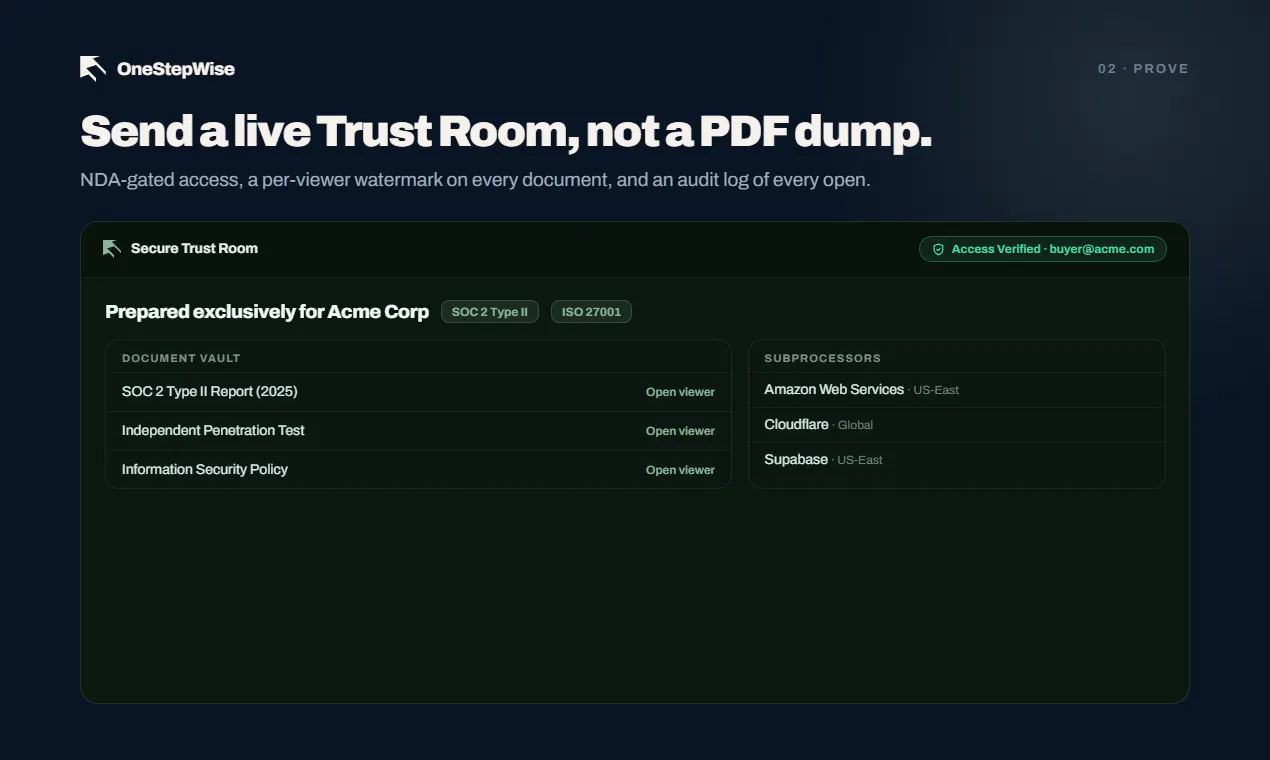Click the Access Verified buyer@acme.com pill
The width and height of the screenshot is (1270, 760).
1043,249
